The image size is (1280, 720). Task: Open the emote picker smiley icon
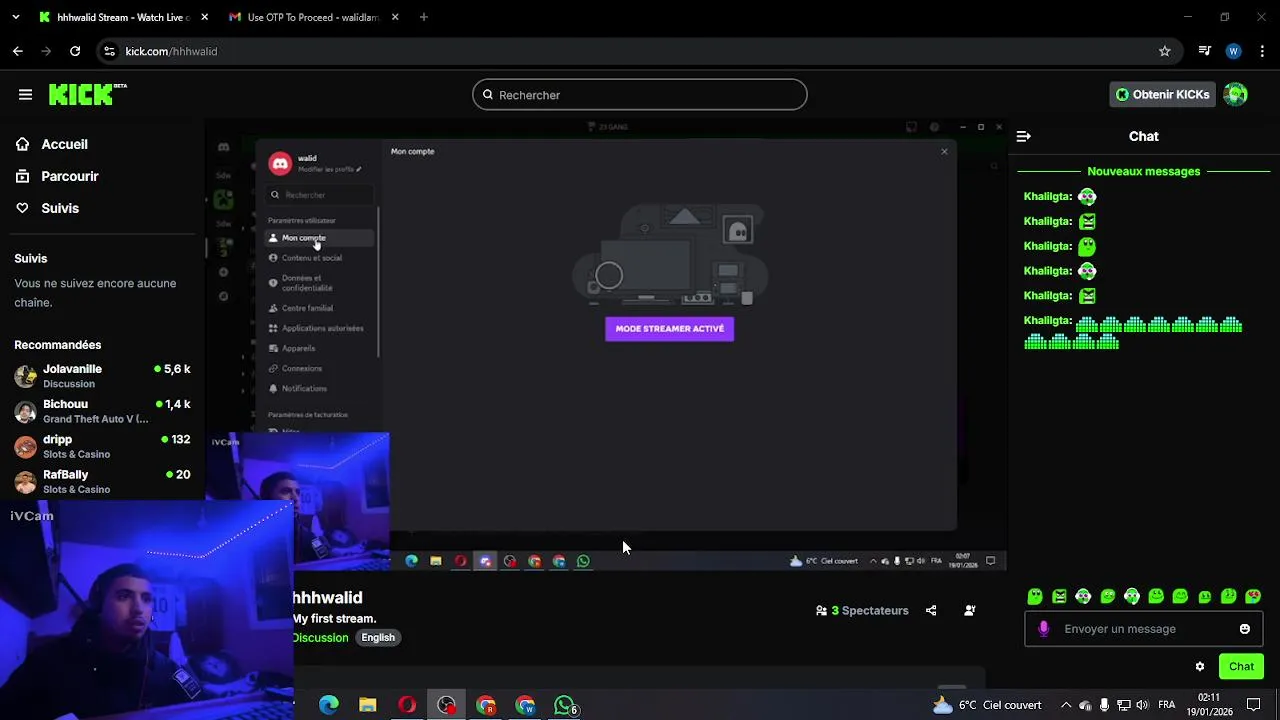point(1245,629)
